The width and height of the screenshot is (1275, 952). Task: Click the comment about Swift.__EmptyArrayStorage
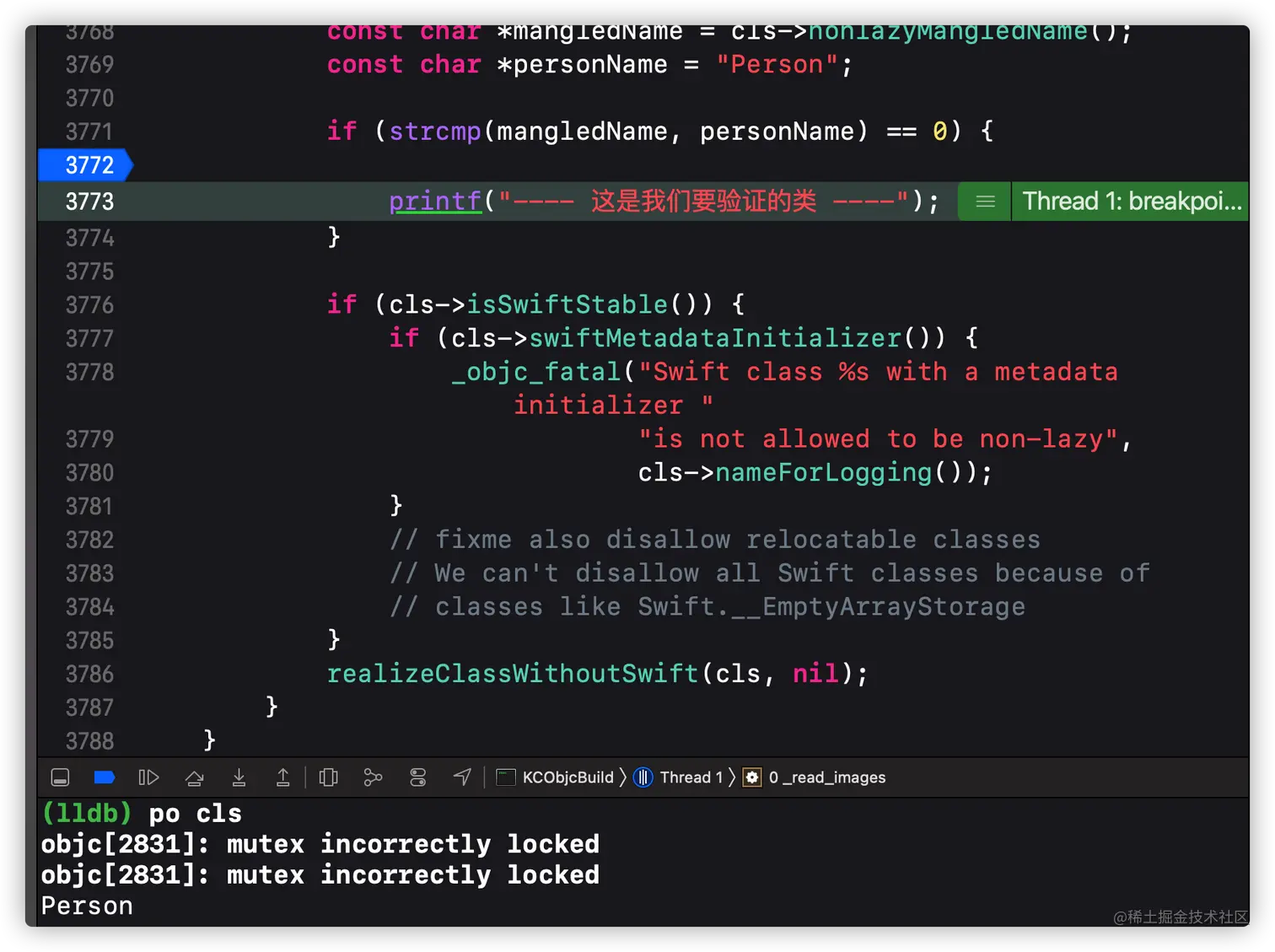coord(707,607)
